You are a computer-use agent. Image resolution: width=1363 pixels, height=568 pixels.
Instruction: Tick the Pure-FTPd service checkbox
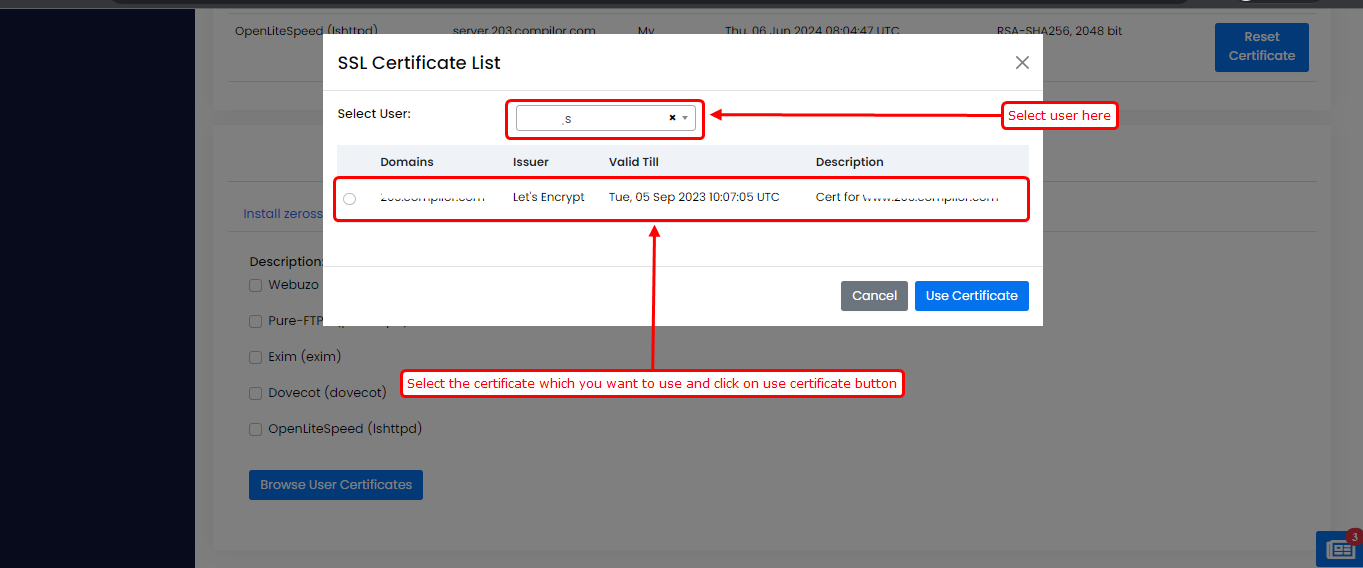(x=255, y=321)
